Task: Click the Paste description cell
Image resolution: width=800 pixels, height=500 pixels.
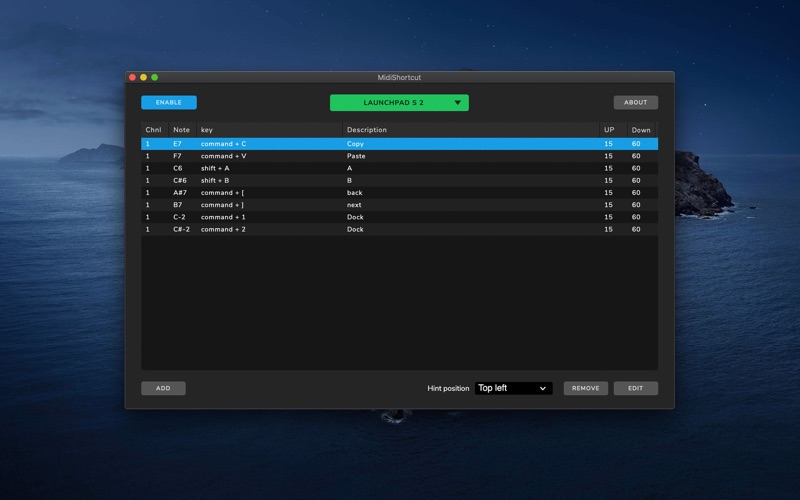Action: 356,156
